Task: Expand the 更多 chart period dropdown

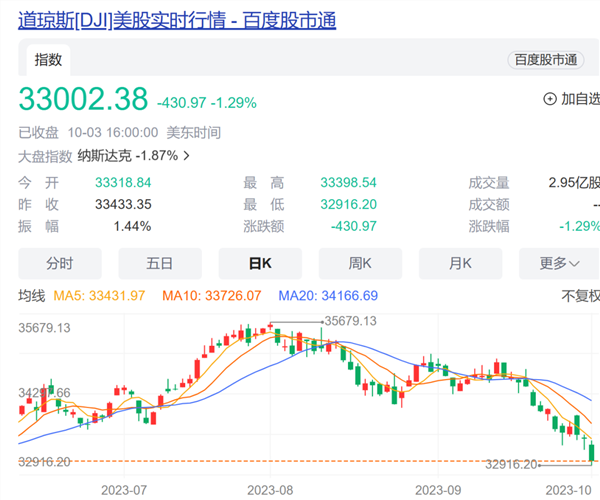Action: 559,264
